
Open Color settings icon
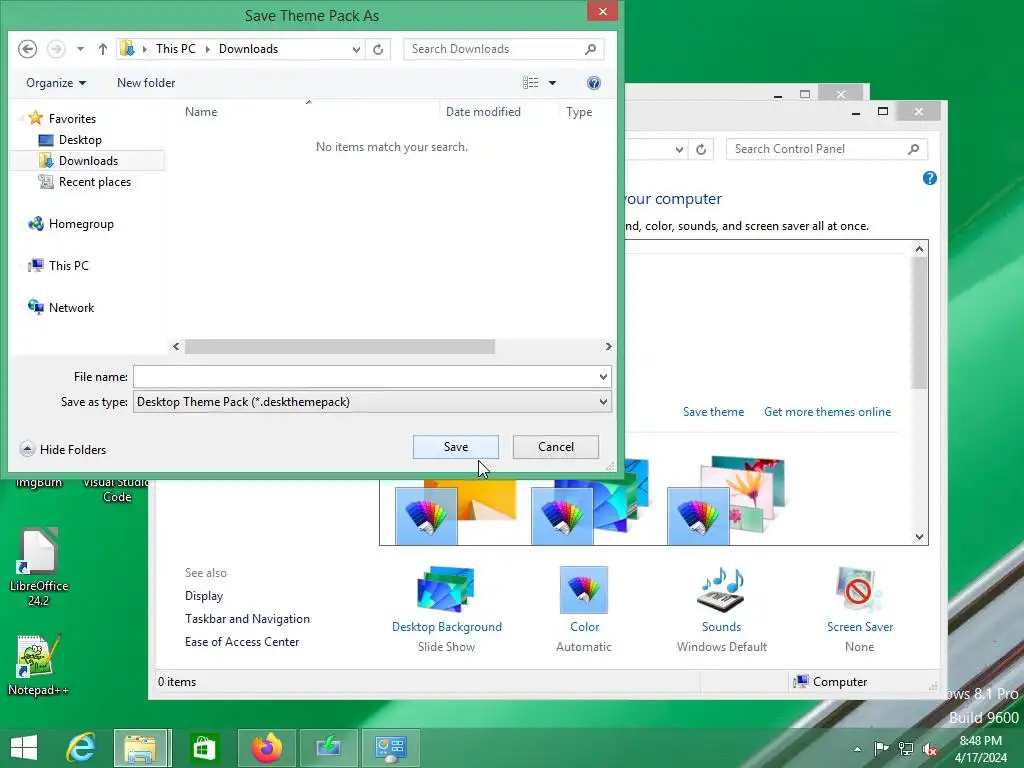[x=584, y=590]
